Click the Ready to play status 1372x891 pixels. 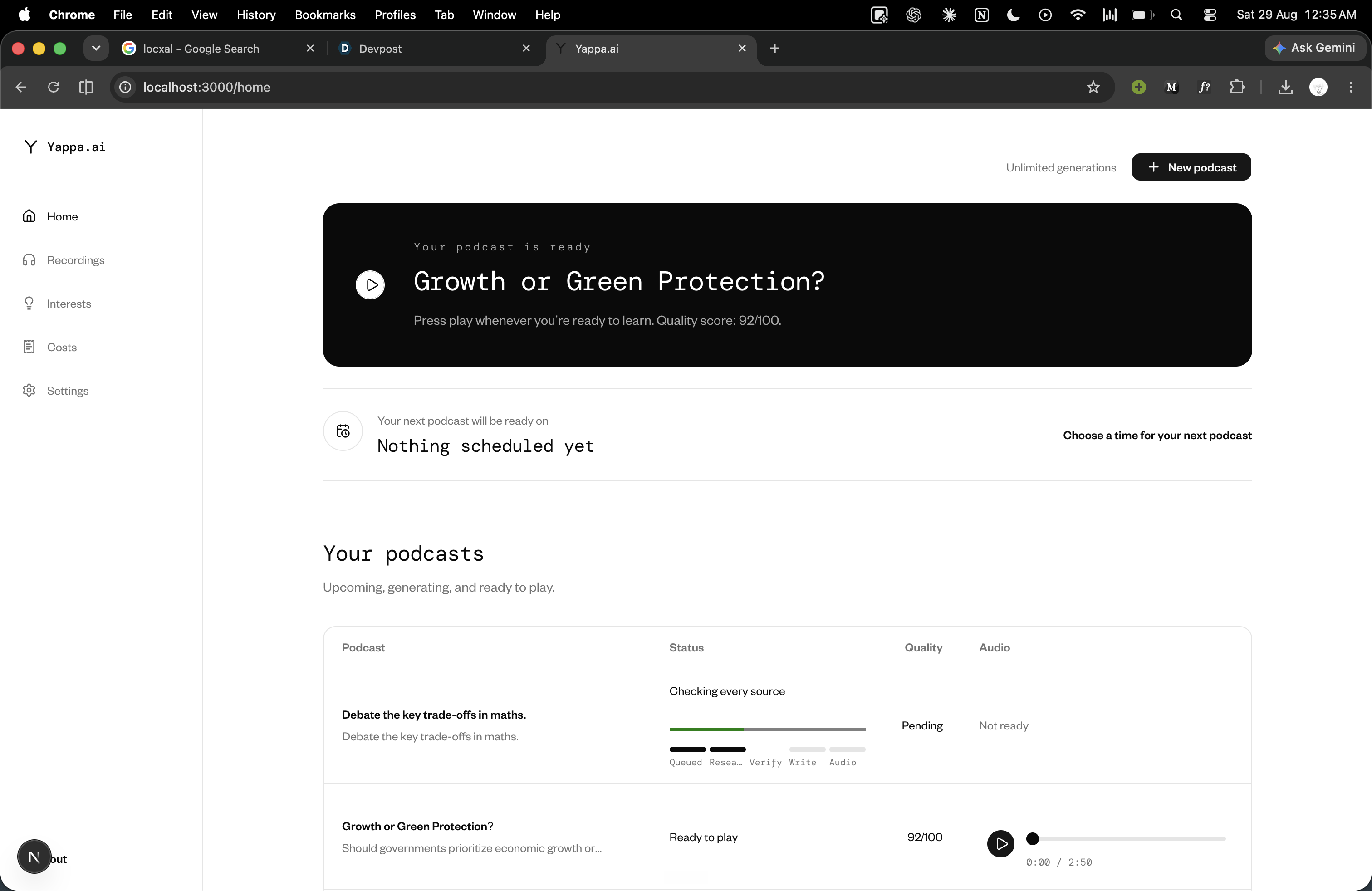(703, 837)
